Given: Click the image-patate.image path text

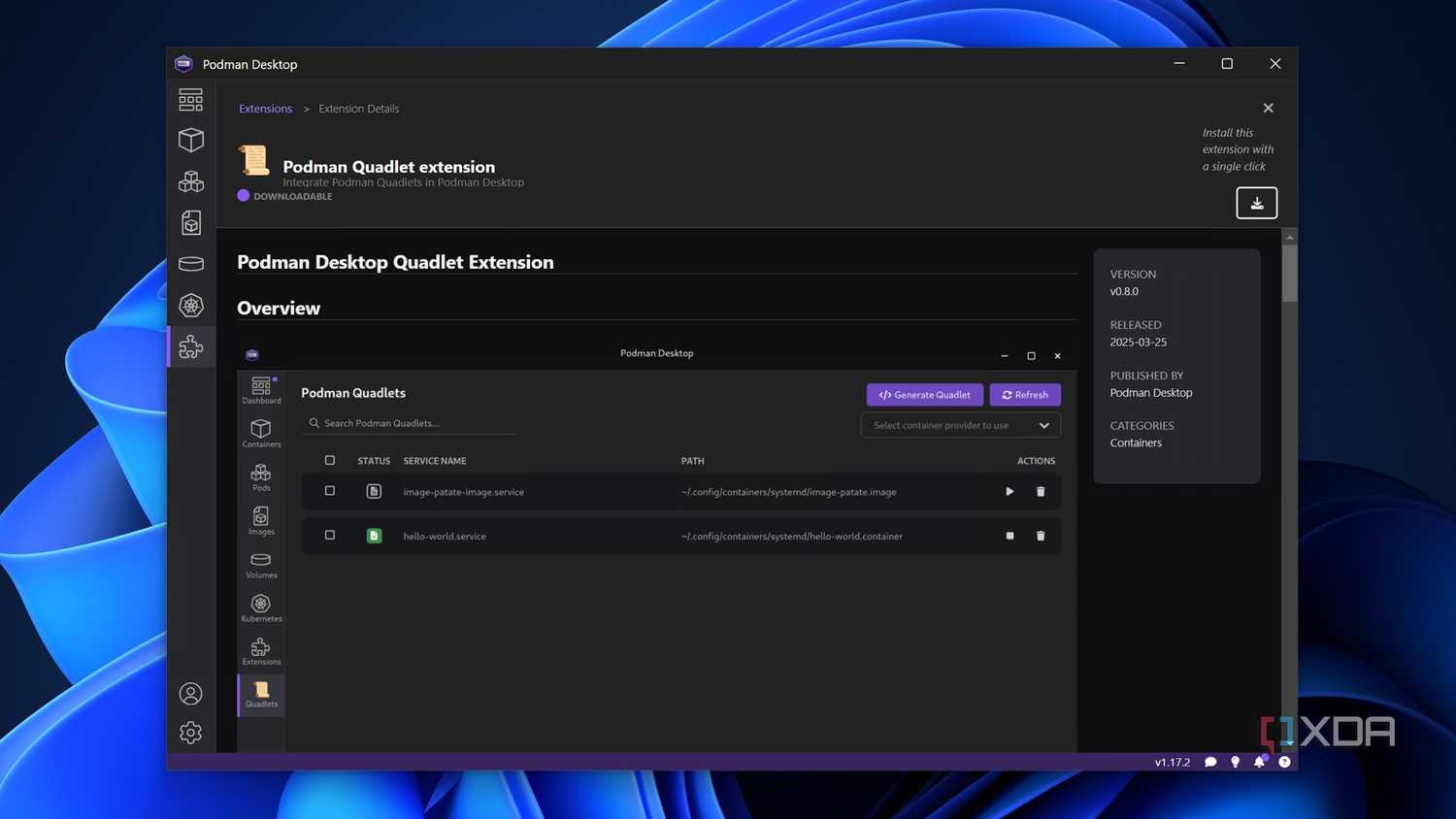Looking at the screenshot, I should tap(788, 492).
